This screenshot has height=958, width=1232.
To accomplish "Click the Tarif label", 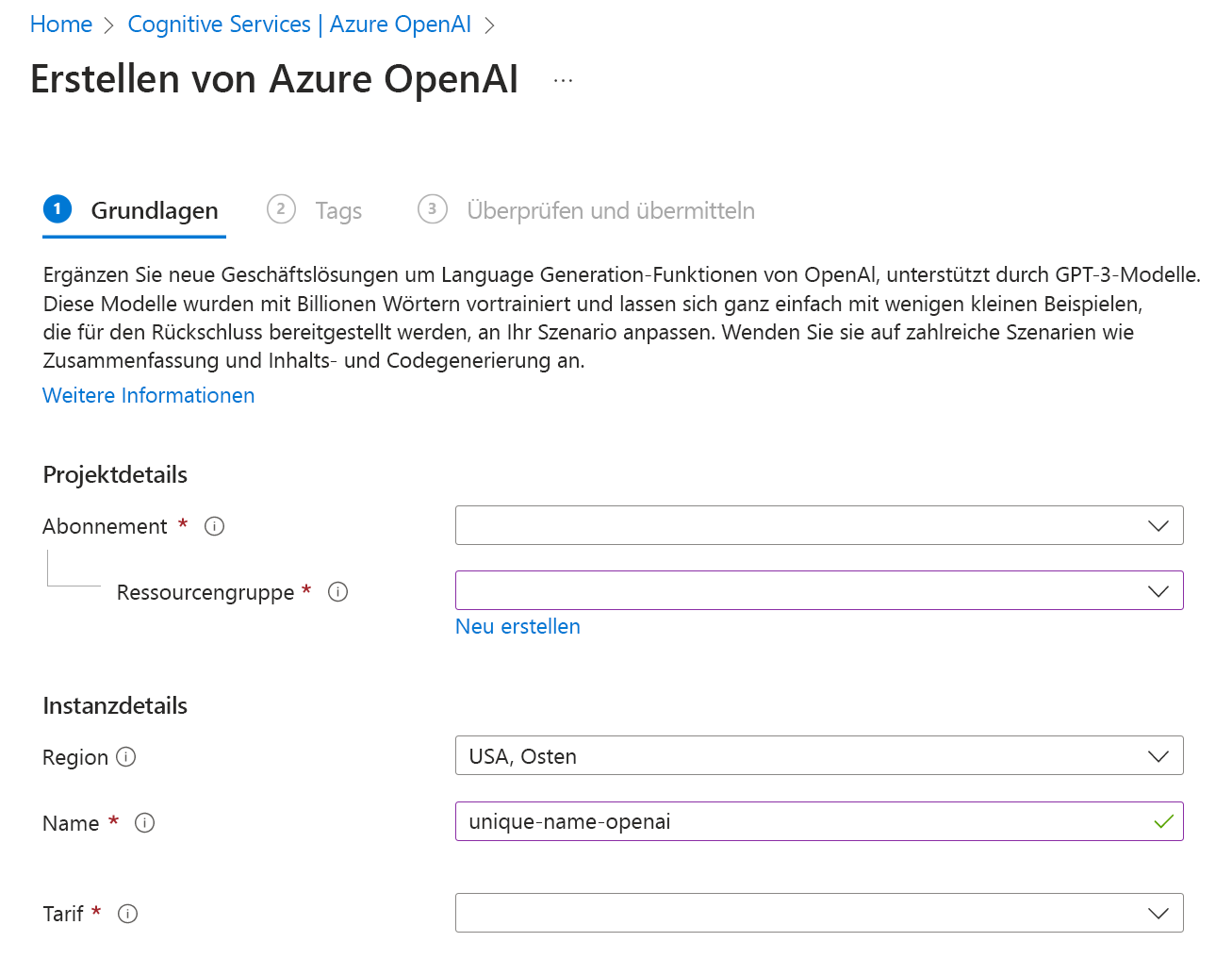I will click(63, 914).
